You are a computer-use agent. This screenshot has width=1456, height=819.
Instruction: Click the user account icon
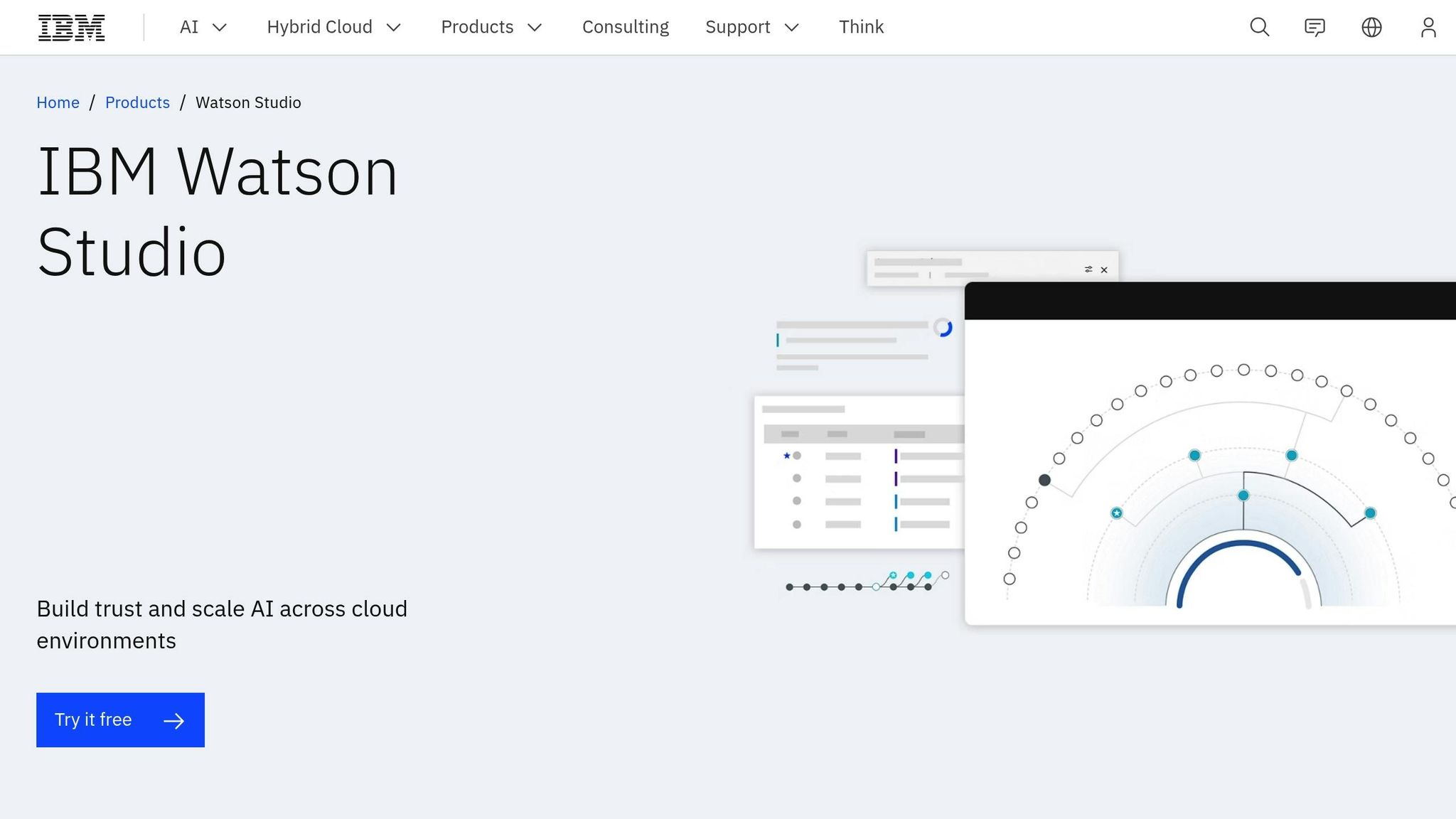(1428, 27)
